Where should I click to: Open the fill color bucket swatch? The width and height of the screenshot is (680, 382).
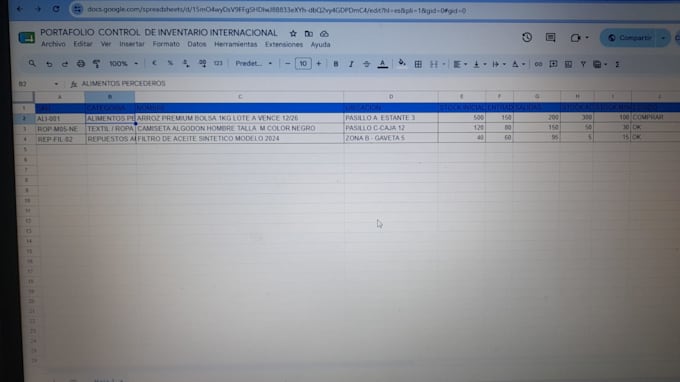tap(402, 64)
